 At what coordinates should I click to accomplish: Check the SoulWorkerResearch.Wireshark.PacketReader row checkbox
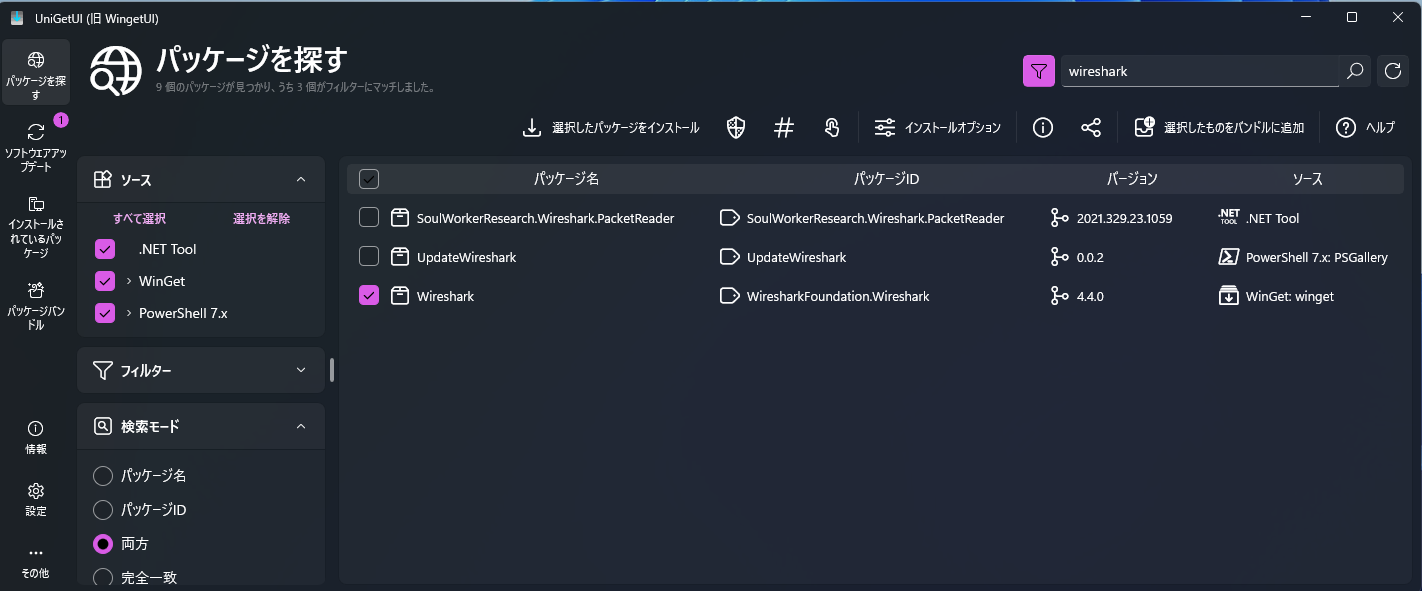369,217
